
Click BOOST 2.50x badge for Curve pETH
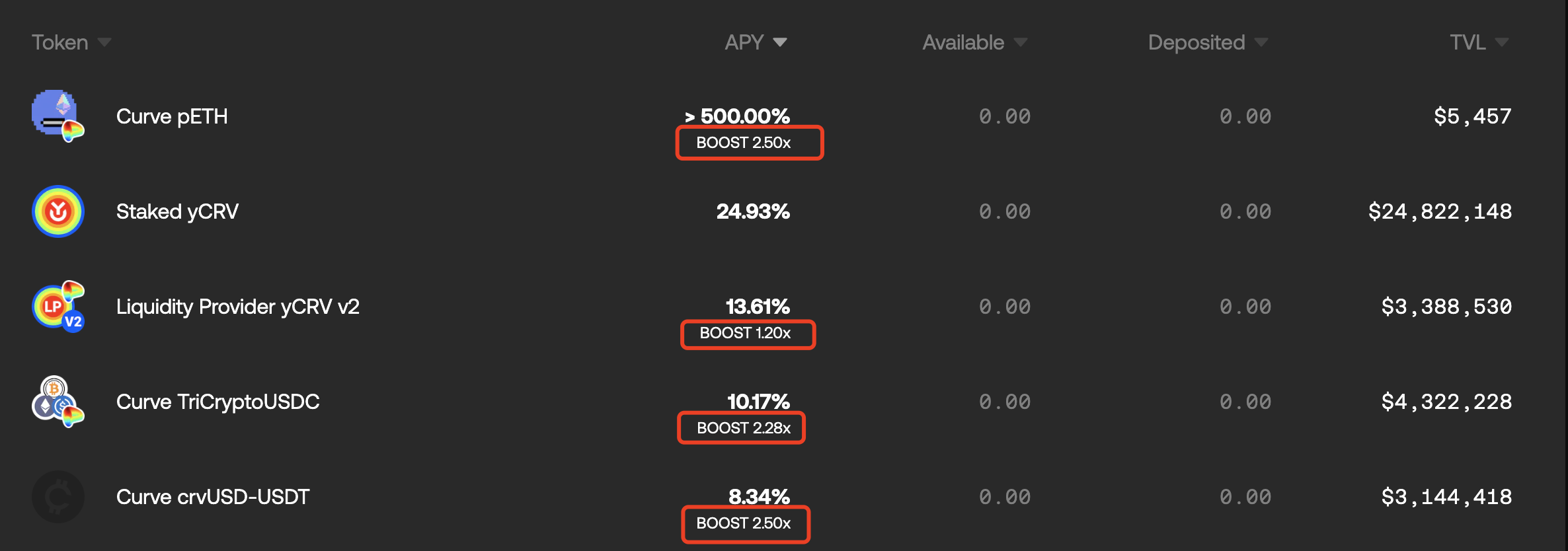(x=744, y=143)
